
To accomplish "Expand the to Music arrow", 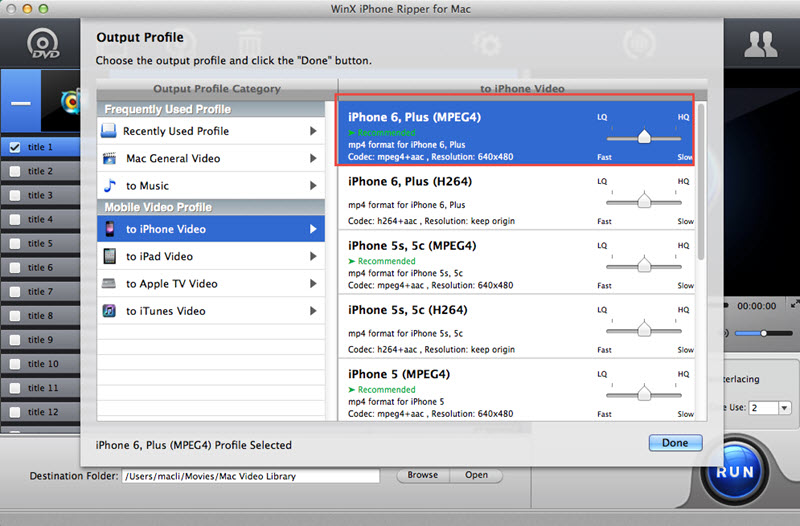I will (313, 186).
